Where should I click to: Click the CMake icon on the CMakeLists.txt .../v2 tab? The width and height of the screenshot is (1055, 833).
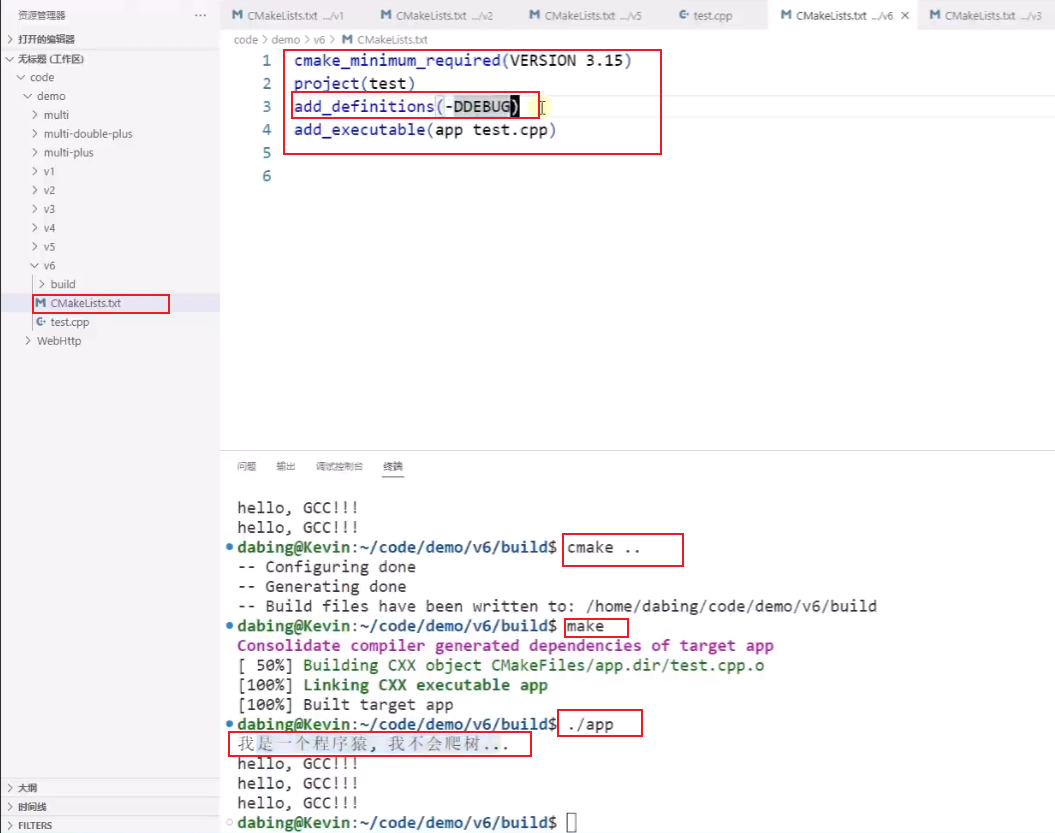pyautogui.click(x=387, y=15)
